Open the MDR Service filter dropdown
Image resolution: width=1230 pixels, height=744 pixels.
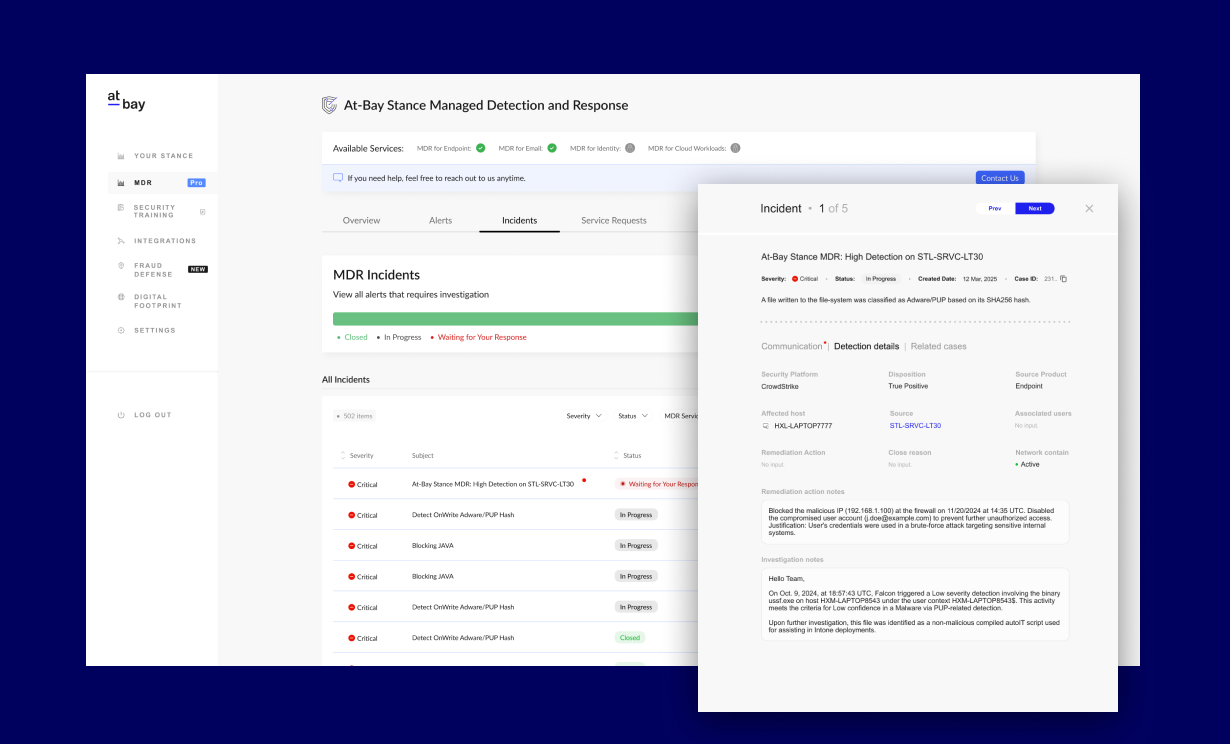(x=680, y=416)
